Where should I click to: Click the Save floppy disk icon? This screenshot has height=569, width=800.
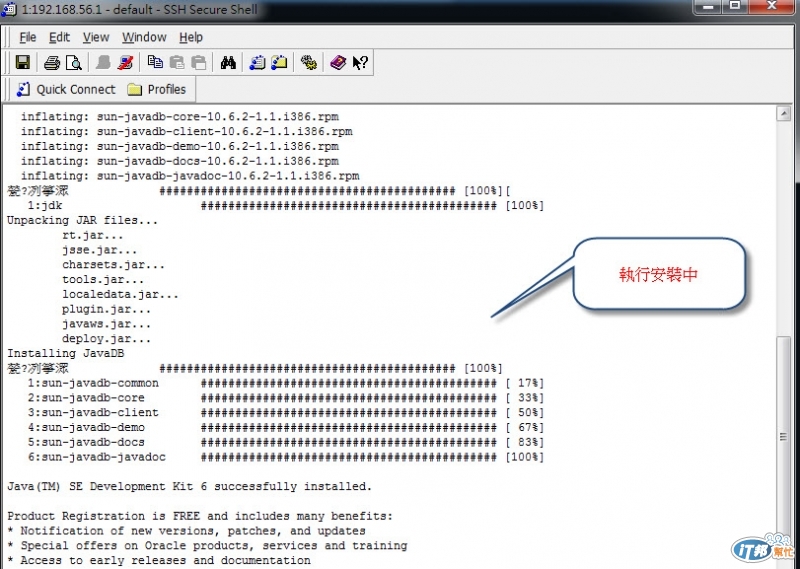[x=22, y=62]
